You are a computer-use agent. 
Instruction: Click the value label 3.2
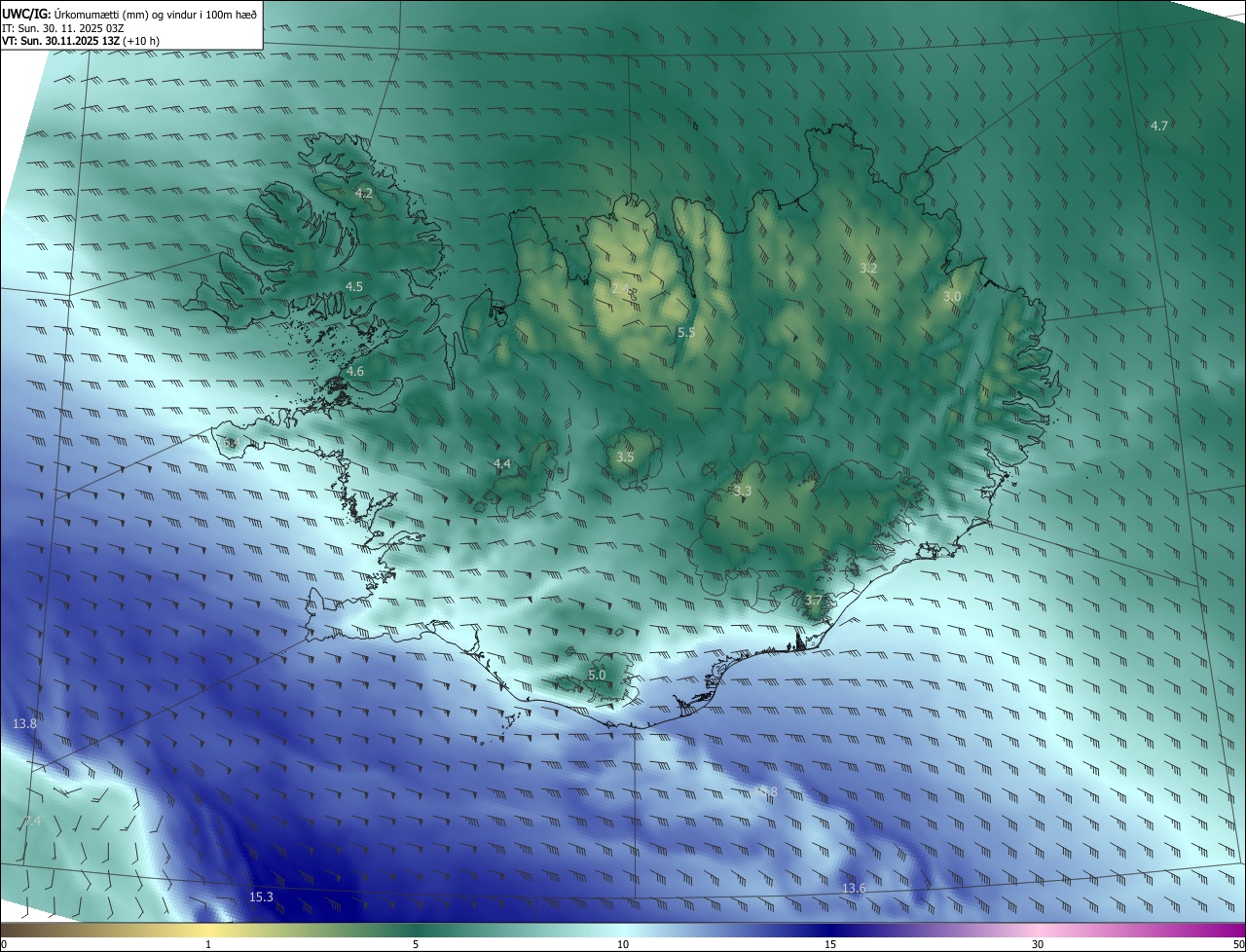click(x=869, y=268)
